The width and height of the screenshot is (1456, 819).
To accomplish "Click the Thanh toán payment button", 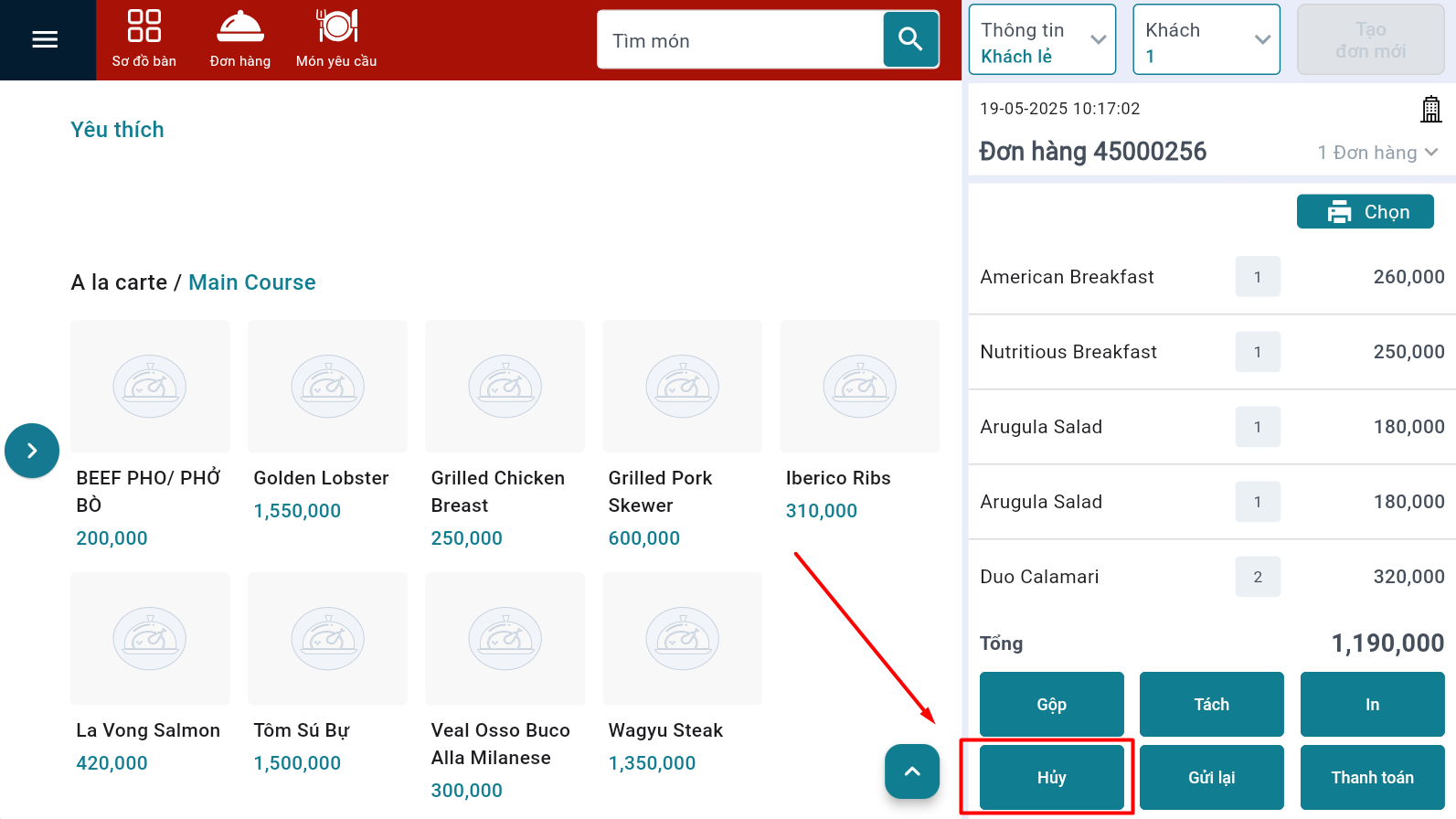I will click(x=1373, y=777).
